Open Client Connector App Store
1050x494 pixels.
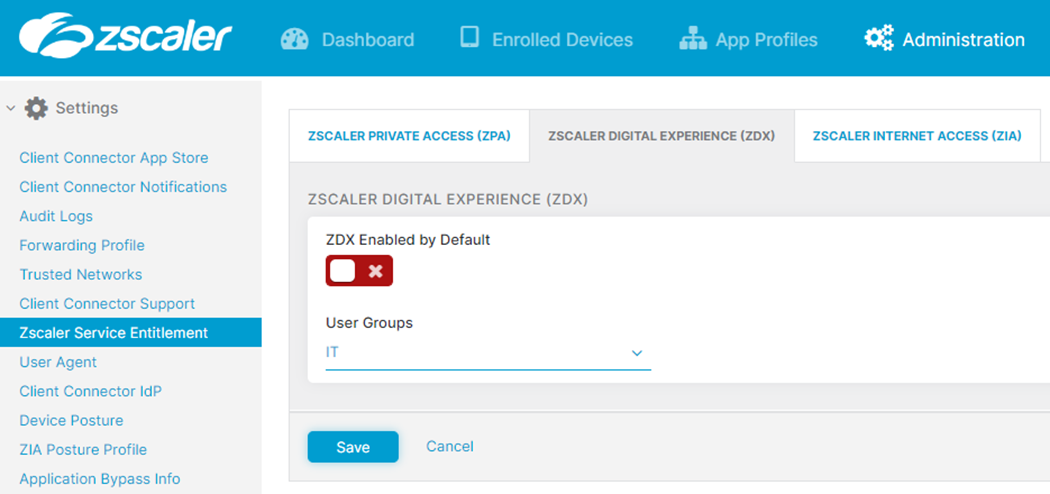pos(114,158)
